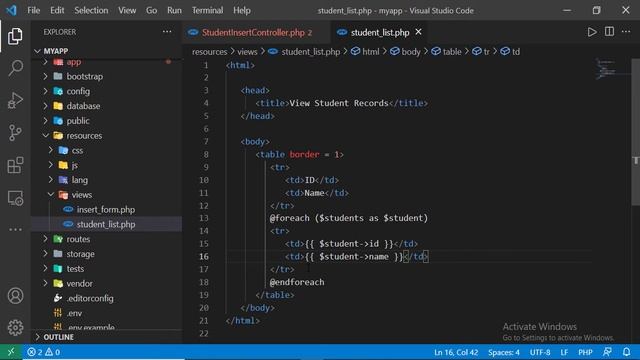Open Manage gear settings icon

point(15,327)
